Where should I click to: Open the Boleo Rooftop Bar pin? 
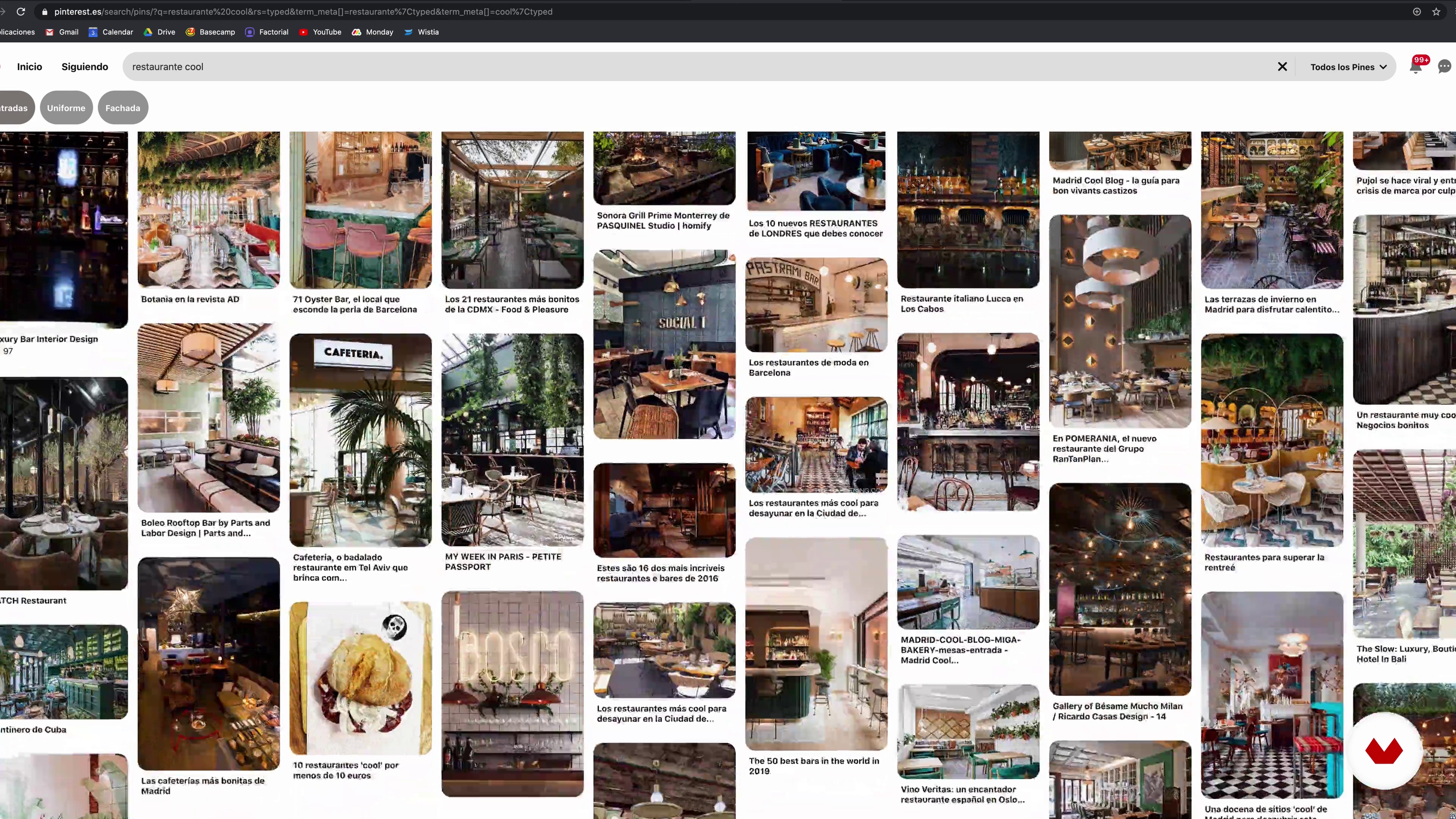point(209,418)
